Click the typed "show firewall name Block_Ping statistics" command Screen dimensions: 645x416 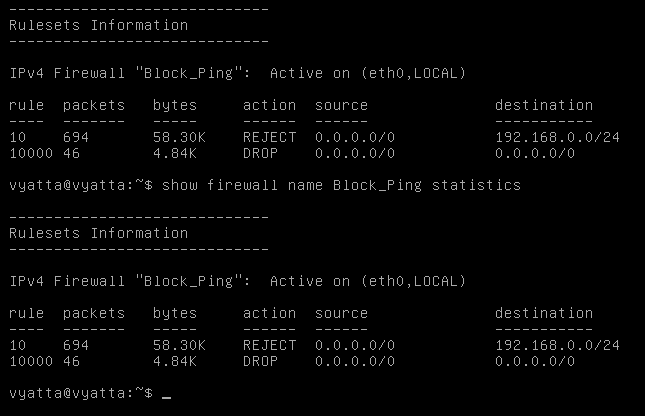pos(341,185)
